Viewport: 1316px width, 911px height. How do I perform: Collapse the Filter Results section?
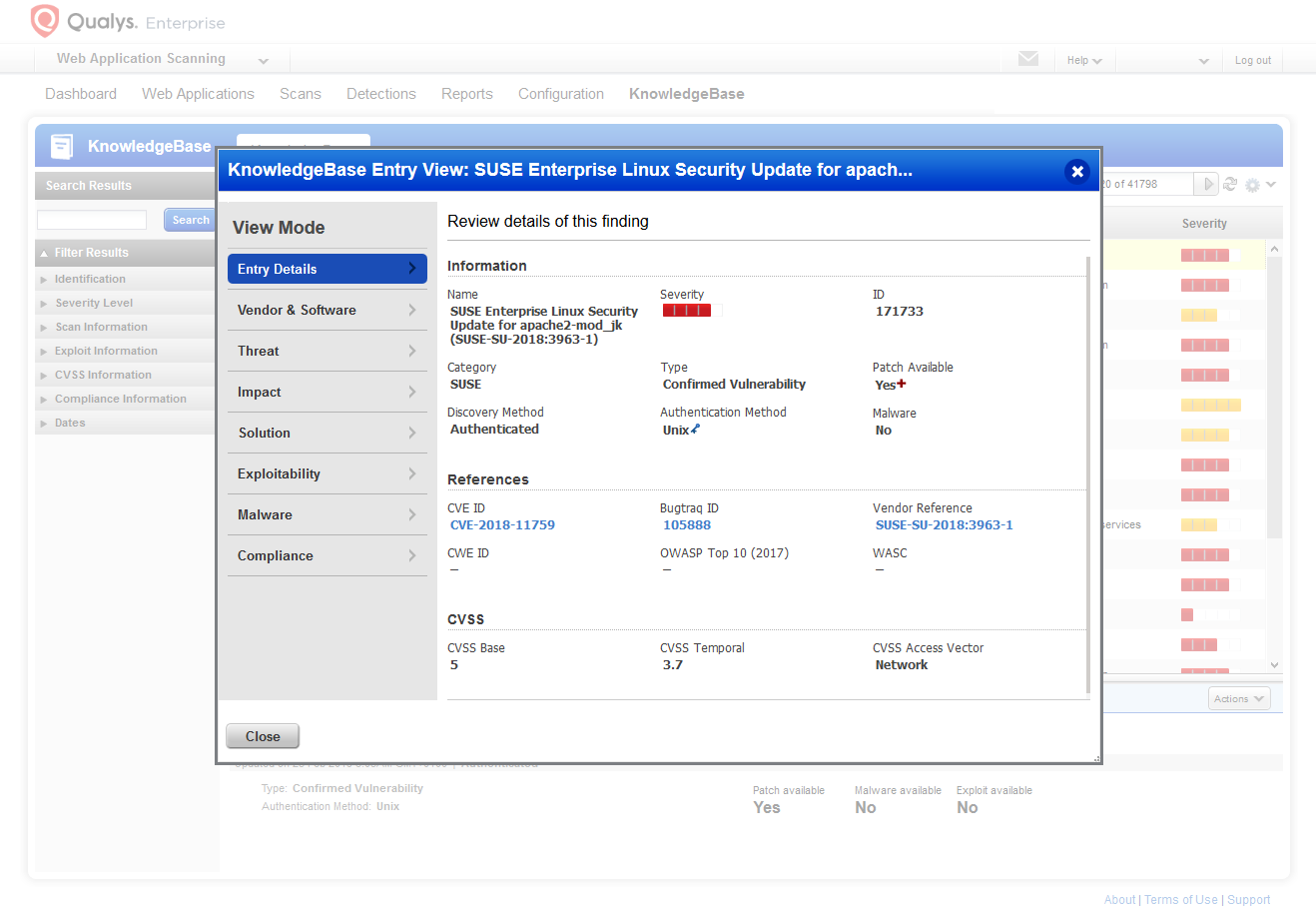[125, 253]
